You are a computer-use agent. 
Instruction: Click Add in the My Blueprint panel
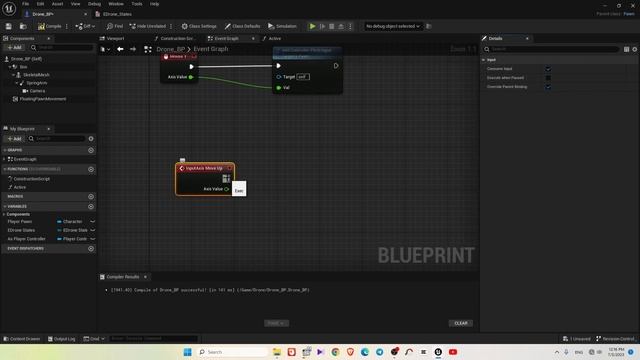[14, 139]
